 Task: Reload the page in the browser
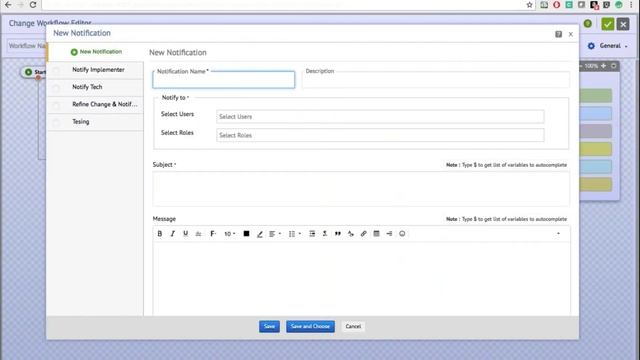click(x=33, y=5)
